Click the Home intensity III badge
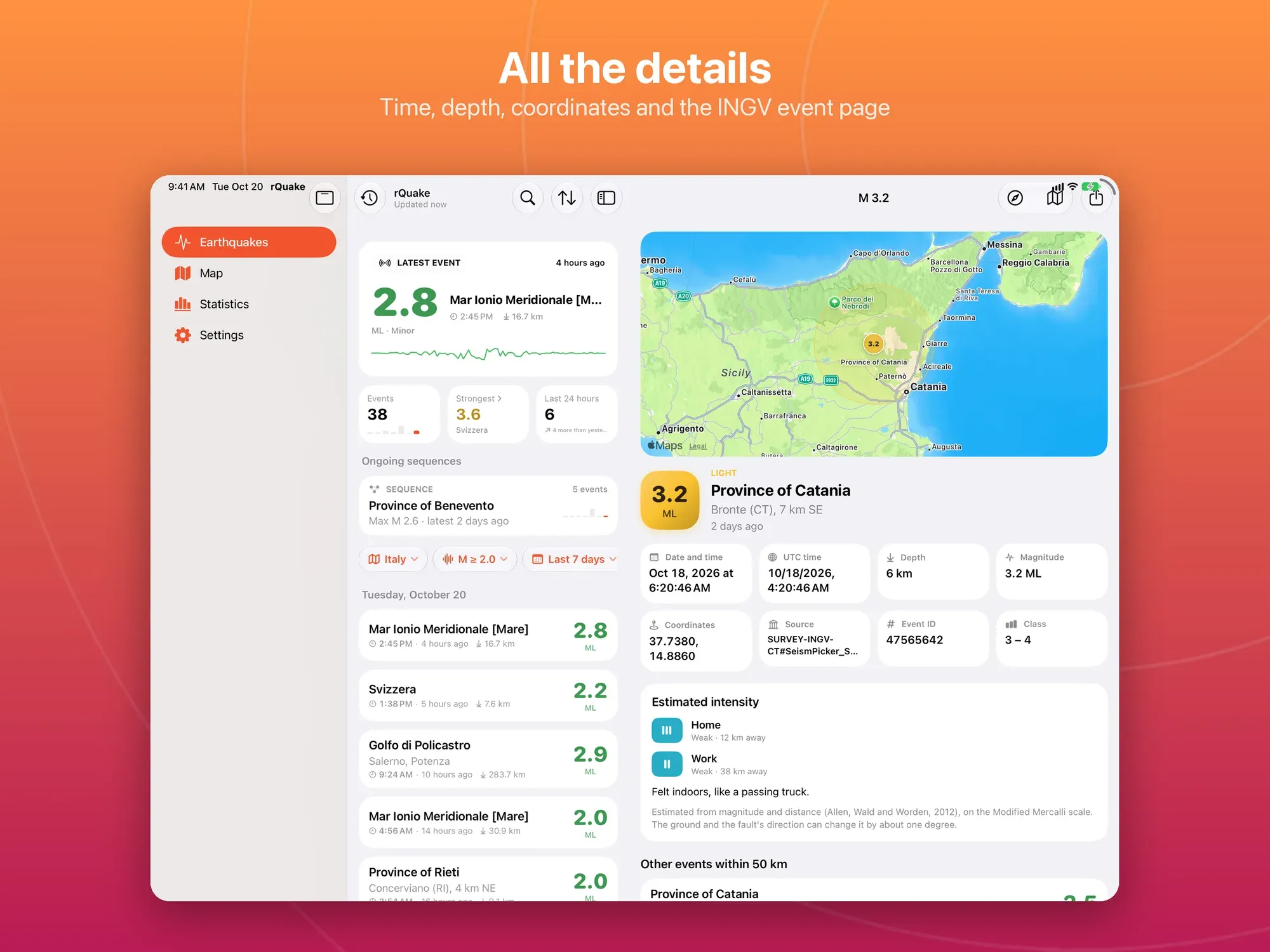This screenshot has height=952, width=1270. tap(667, 731)
